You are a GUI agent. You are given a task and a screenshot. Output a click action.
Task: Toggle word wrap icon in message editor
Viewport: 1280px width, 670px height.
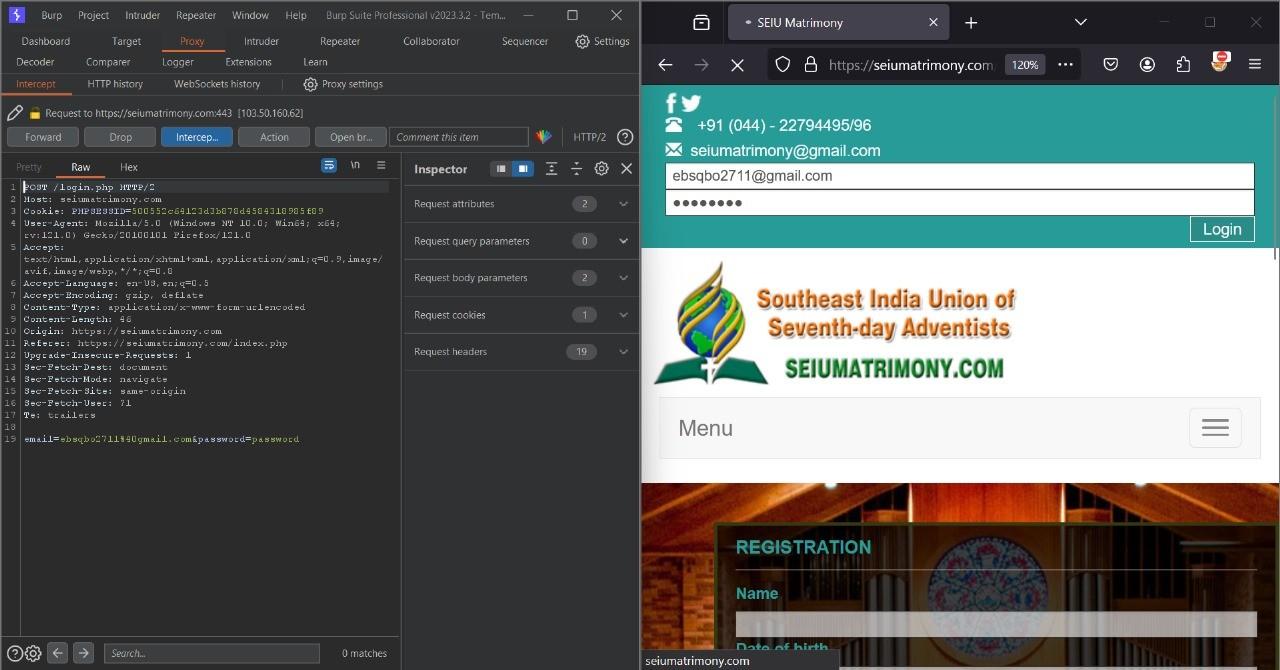328,165
